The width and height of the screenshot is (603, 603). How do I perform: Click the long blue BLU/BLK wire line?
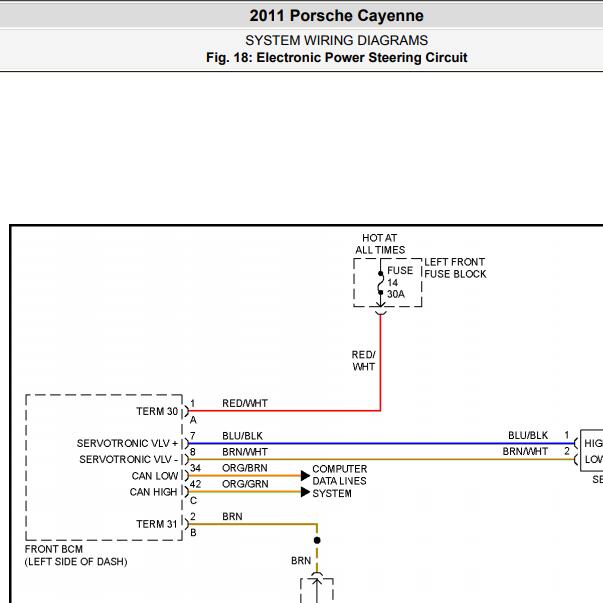click(x=382, y=443)
